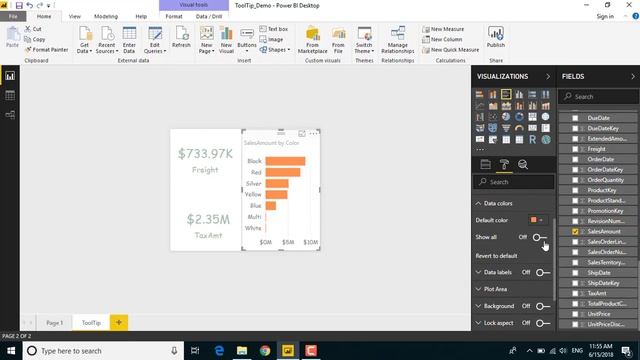Choose the R script visual
The height and width of the screenshot is (360, 640).
point(532,140)
